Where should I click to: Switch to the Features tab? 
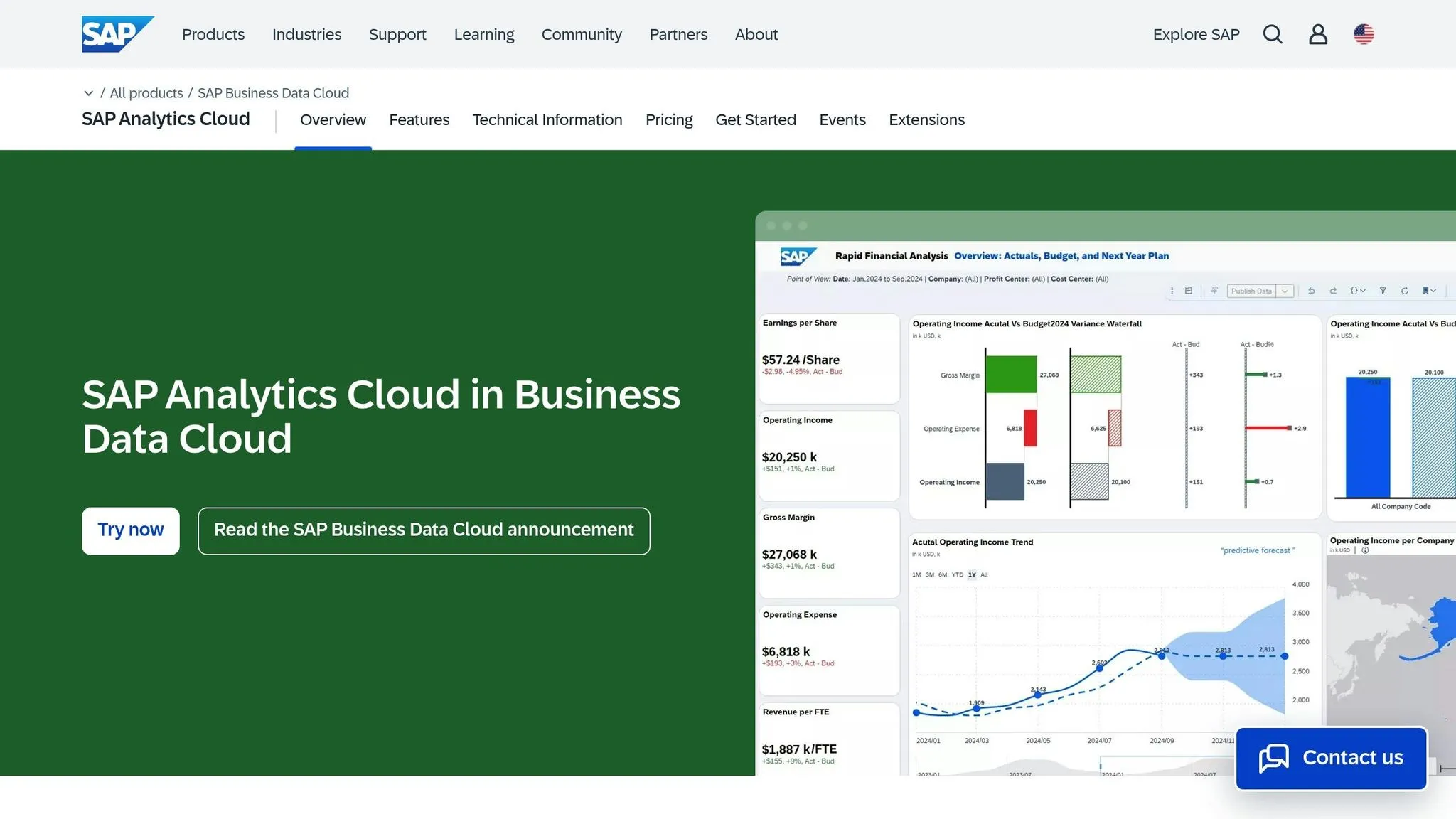tap(419, 119)
